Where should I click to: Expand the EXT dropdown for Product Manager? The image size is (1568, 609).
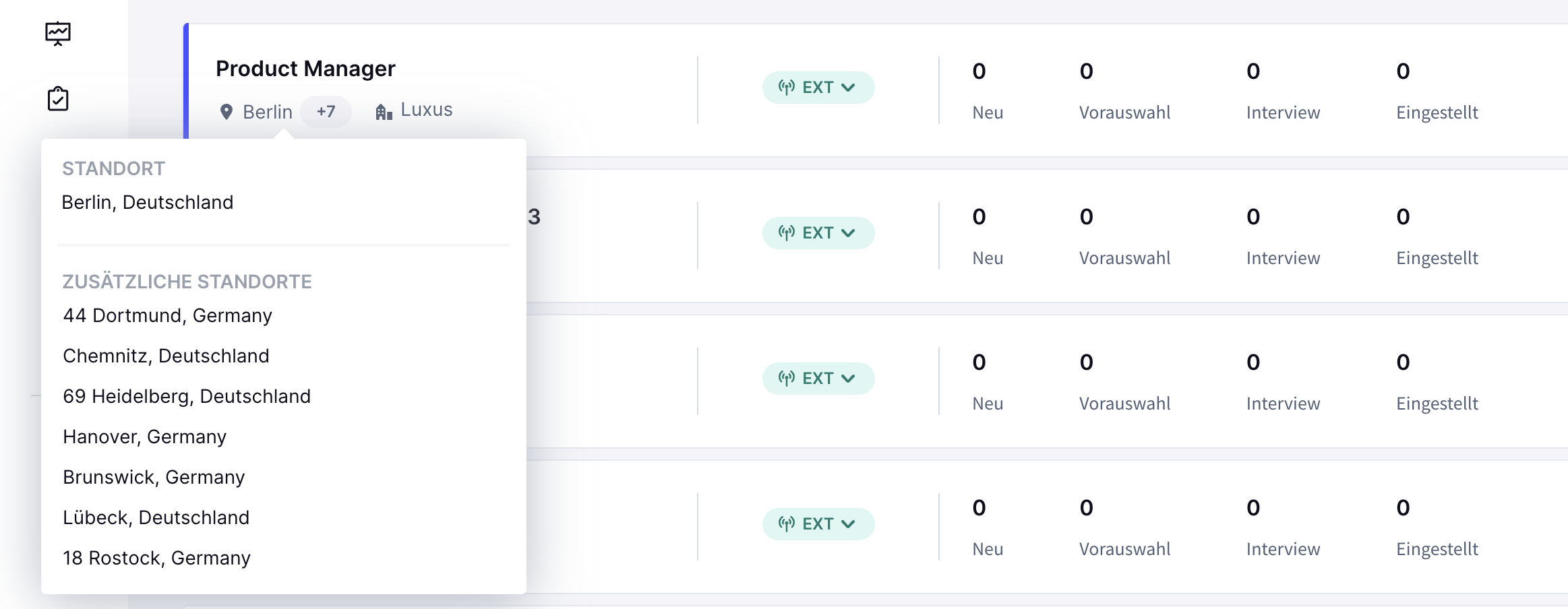coord(849,88)
